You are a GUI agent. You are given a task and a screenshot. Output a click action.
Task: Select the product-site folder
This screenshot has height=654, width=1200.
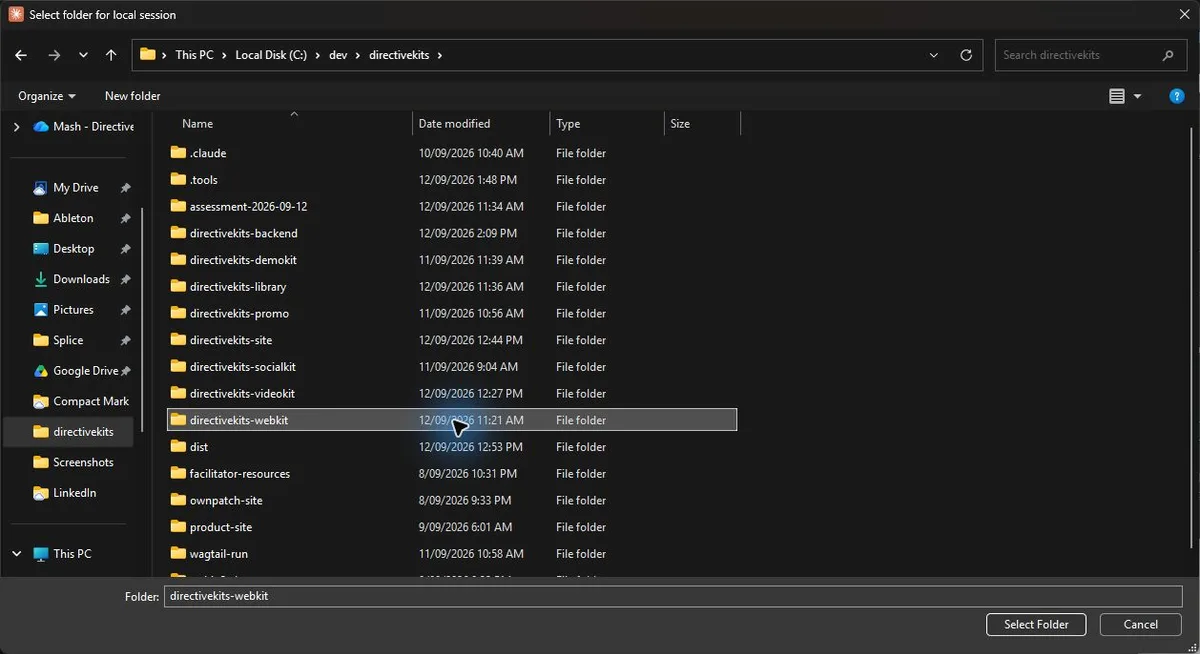tap(220, 527)
